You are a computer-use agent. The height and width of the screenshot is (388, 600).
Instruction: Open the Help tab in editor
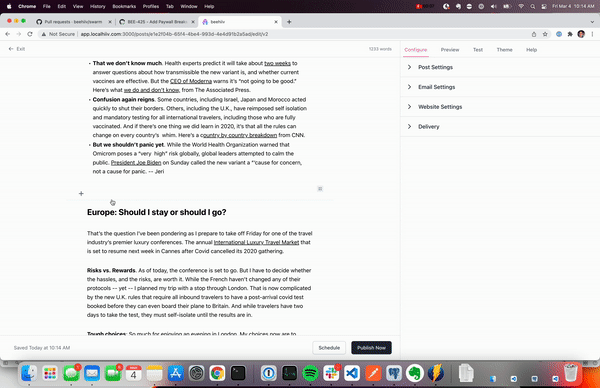[x=531, y=50]
